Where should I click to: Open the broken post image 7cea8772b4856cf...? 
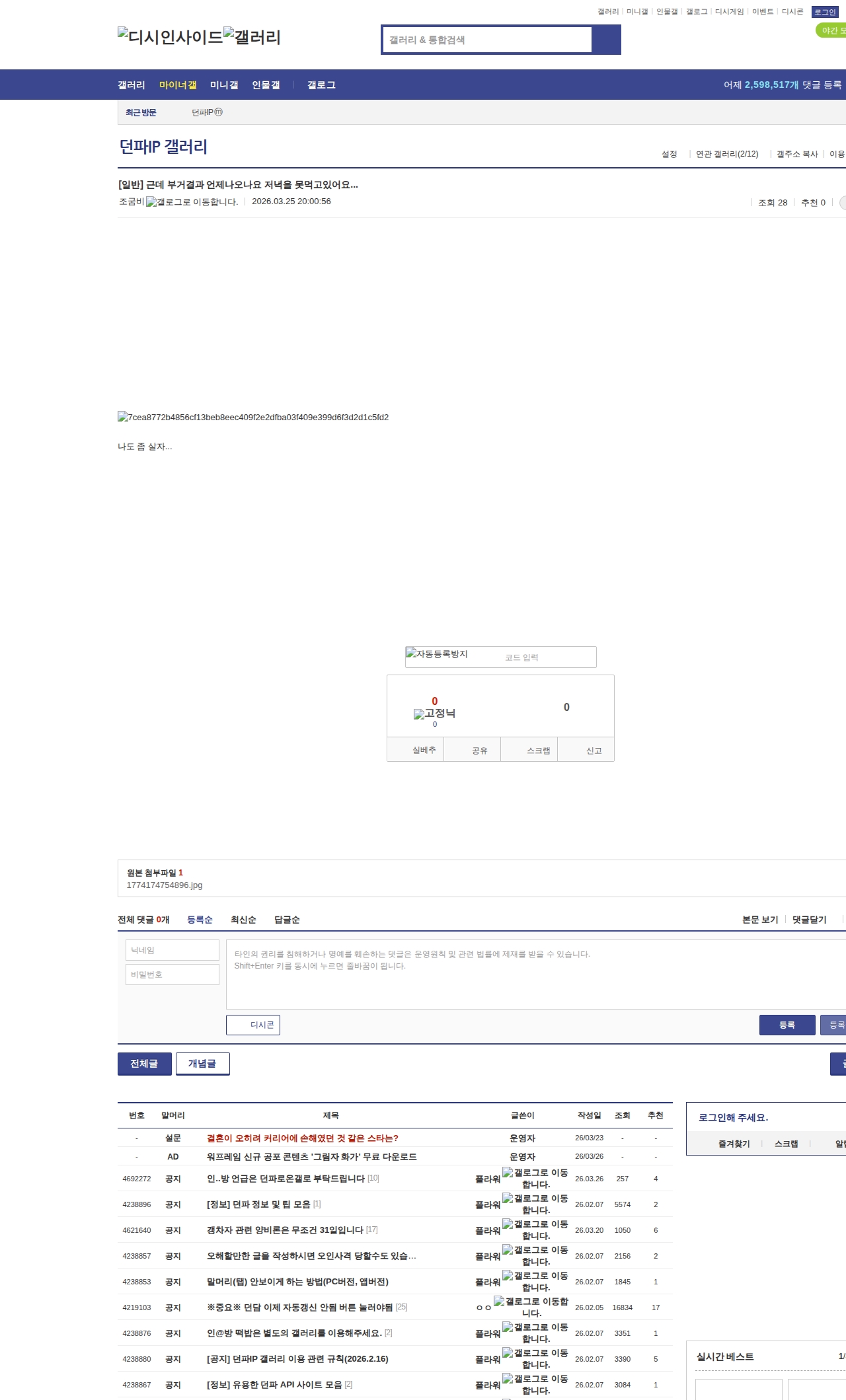coord(253,418)
